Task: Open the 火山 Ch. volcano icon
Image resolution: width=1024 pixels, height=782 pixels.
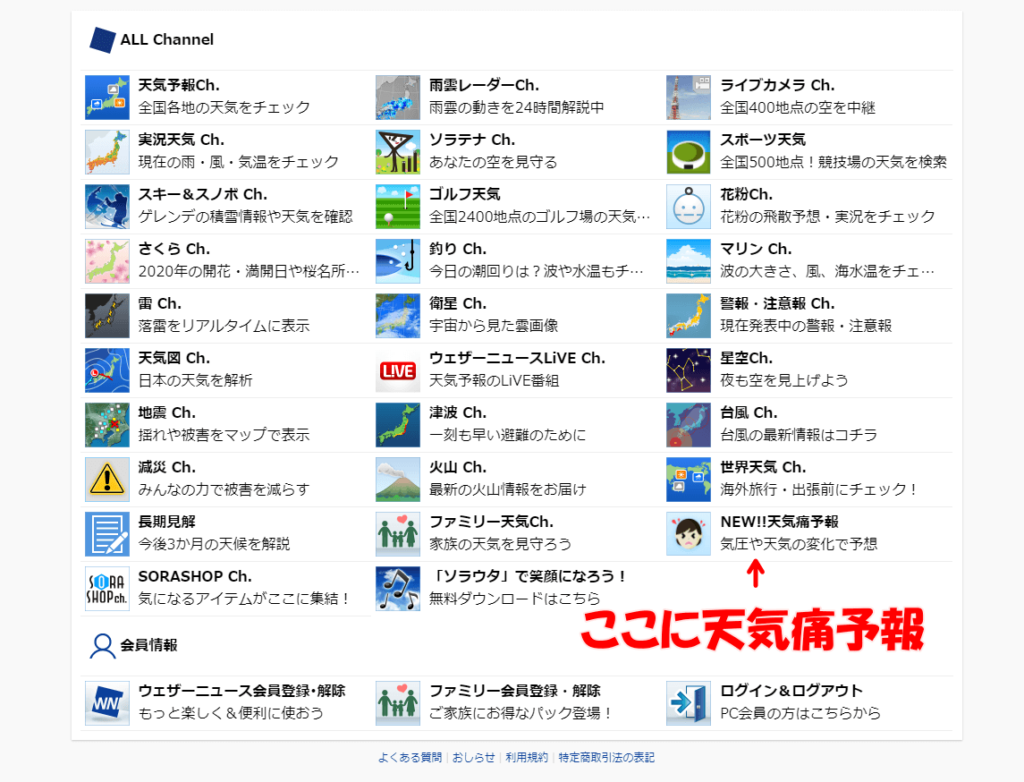Action: click(x=398, y=480)
